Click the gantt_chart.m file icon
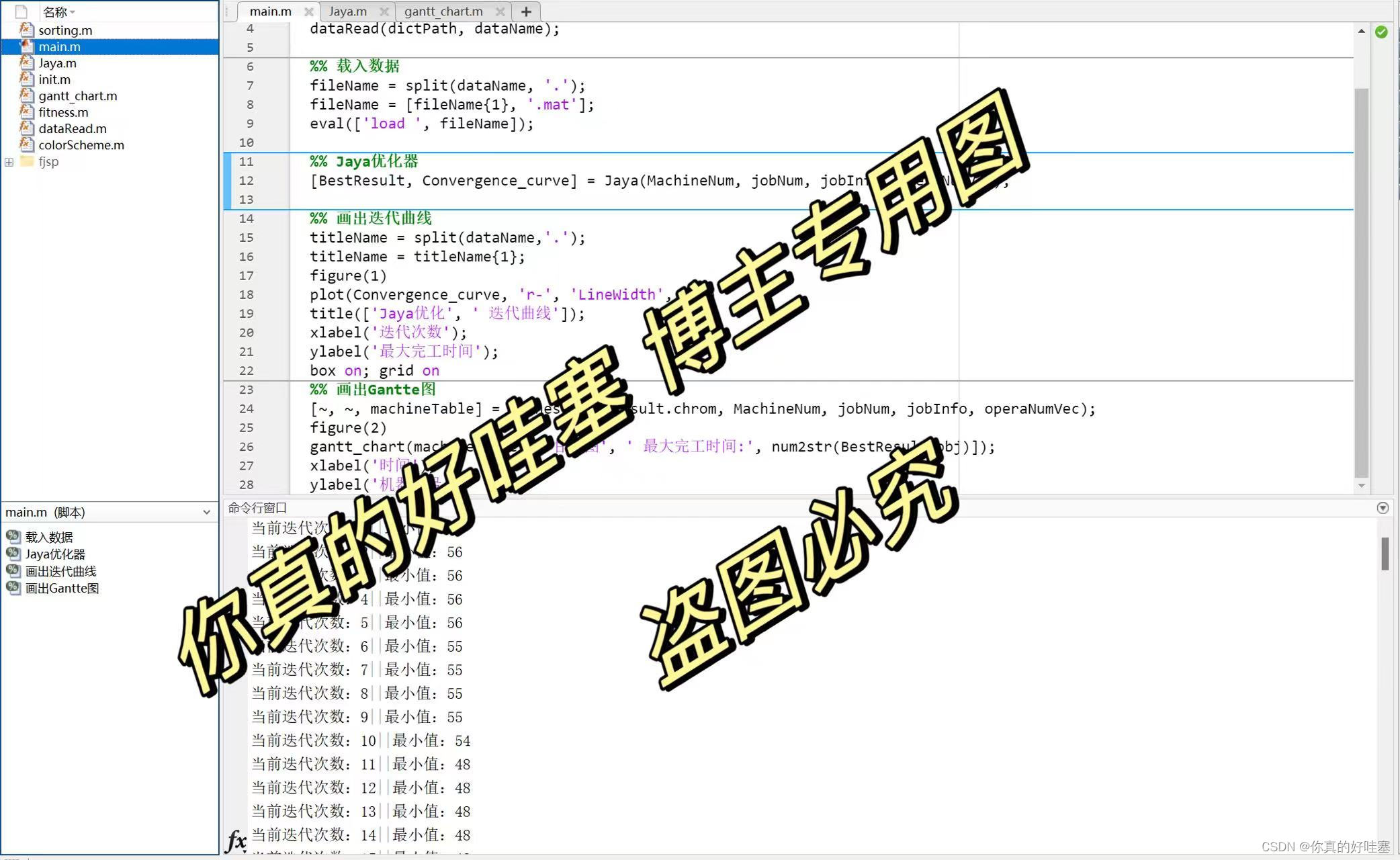 (27, 95)
